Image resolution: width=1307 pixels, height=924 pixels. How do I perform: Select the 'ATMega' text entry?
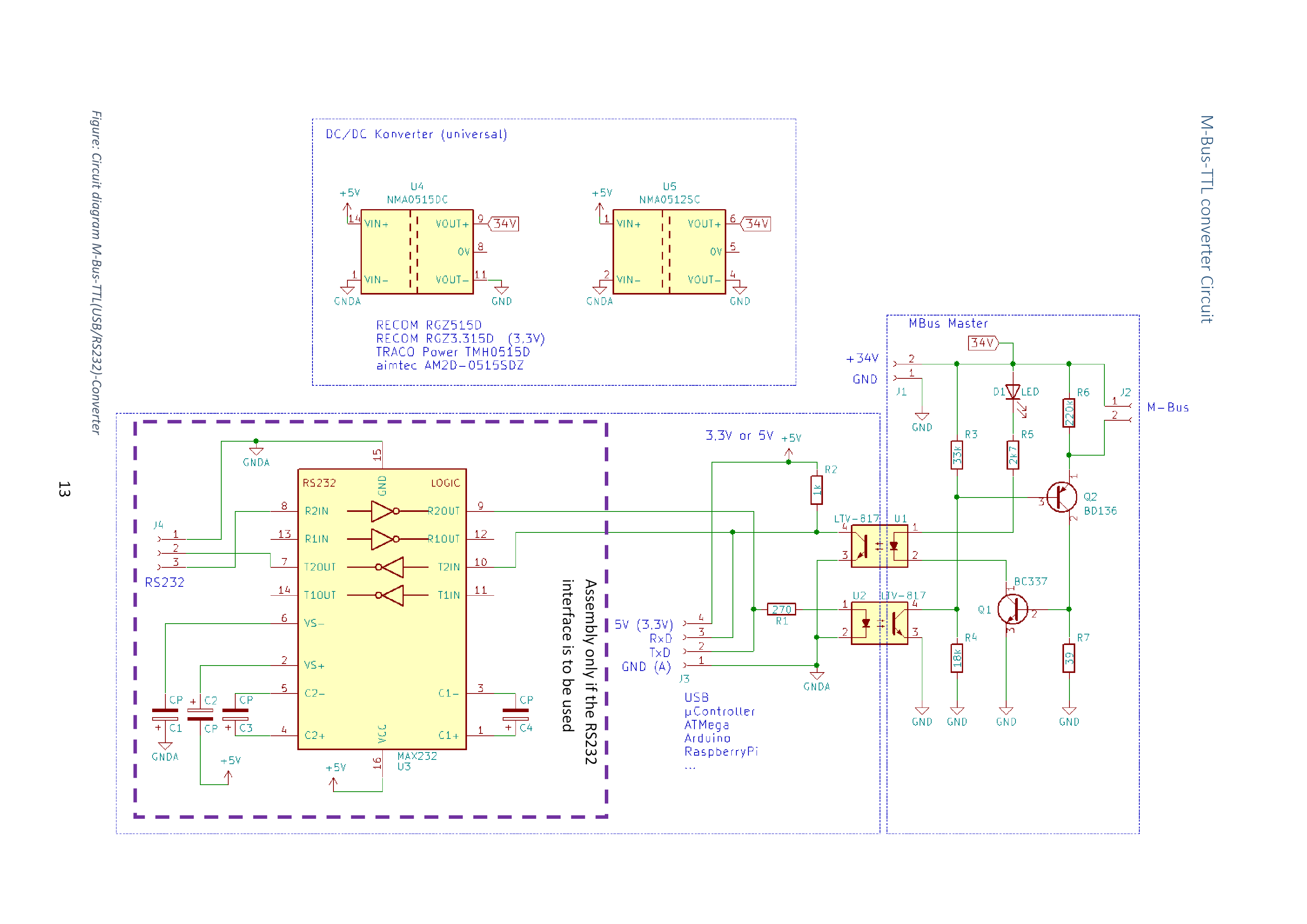706,725
